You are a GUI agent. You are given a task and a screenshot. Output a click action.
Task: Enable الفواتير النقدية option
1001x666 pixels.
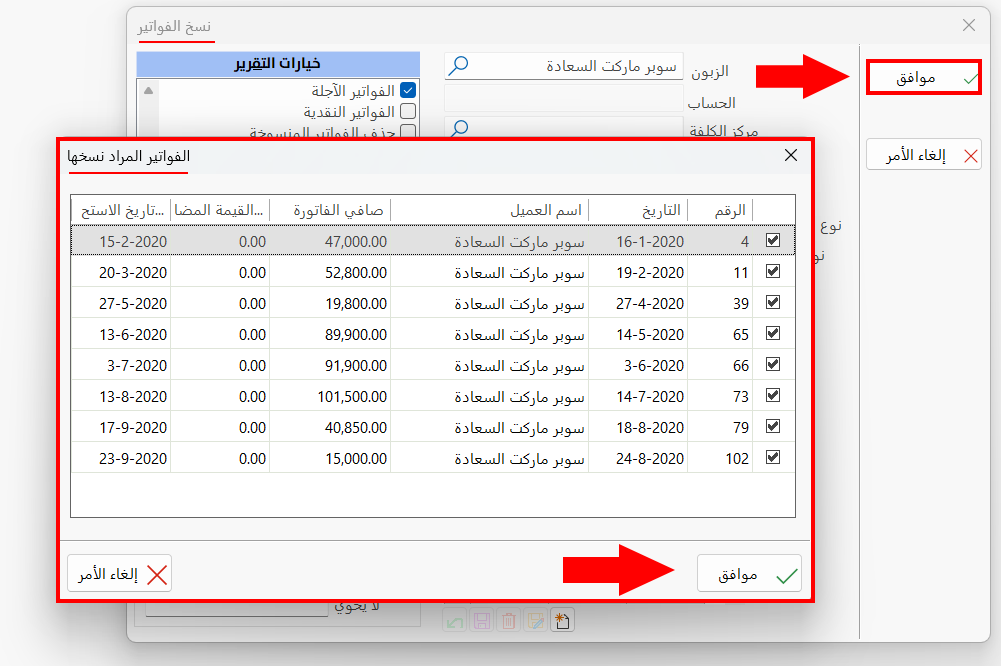click(x=408, y=110)
